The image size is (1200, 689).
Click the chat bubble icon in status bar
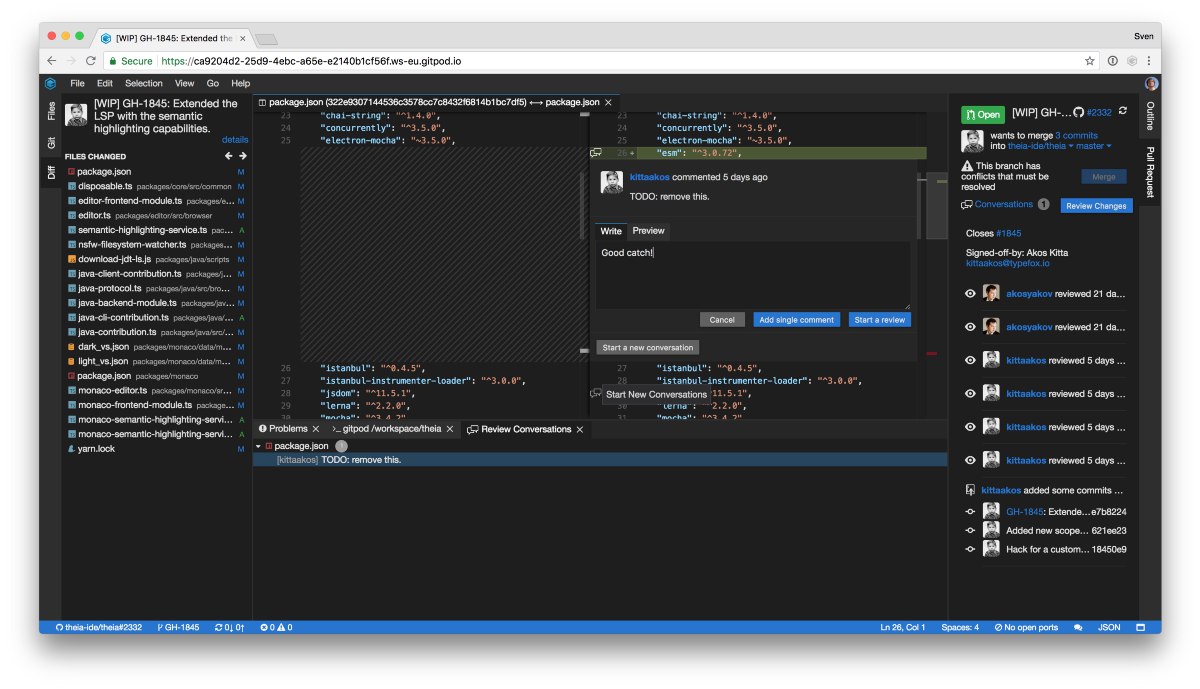pos(1078,627)
